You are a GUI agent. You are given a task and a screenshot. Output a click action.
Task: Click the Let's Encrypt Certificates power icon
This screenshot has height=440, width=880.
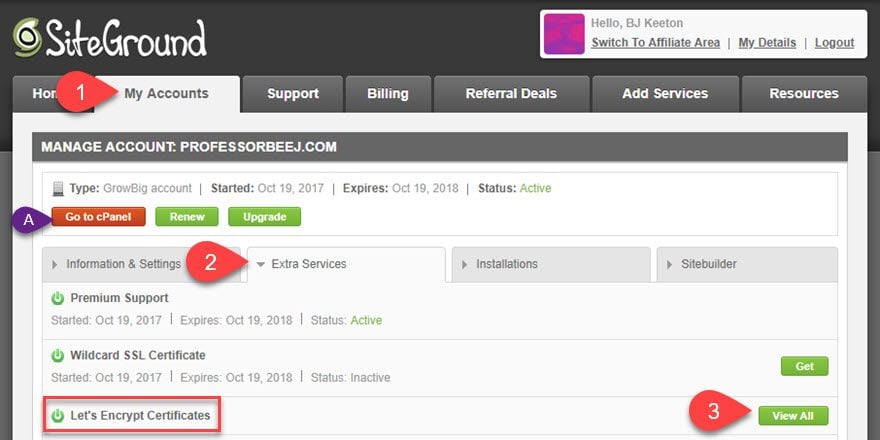[58, 416]
